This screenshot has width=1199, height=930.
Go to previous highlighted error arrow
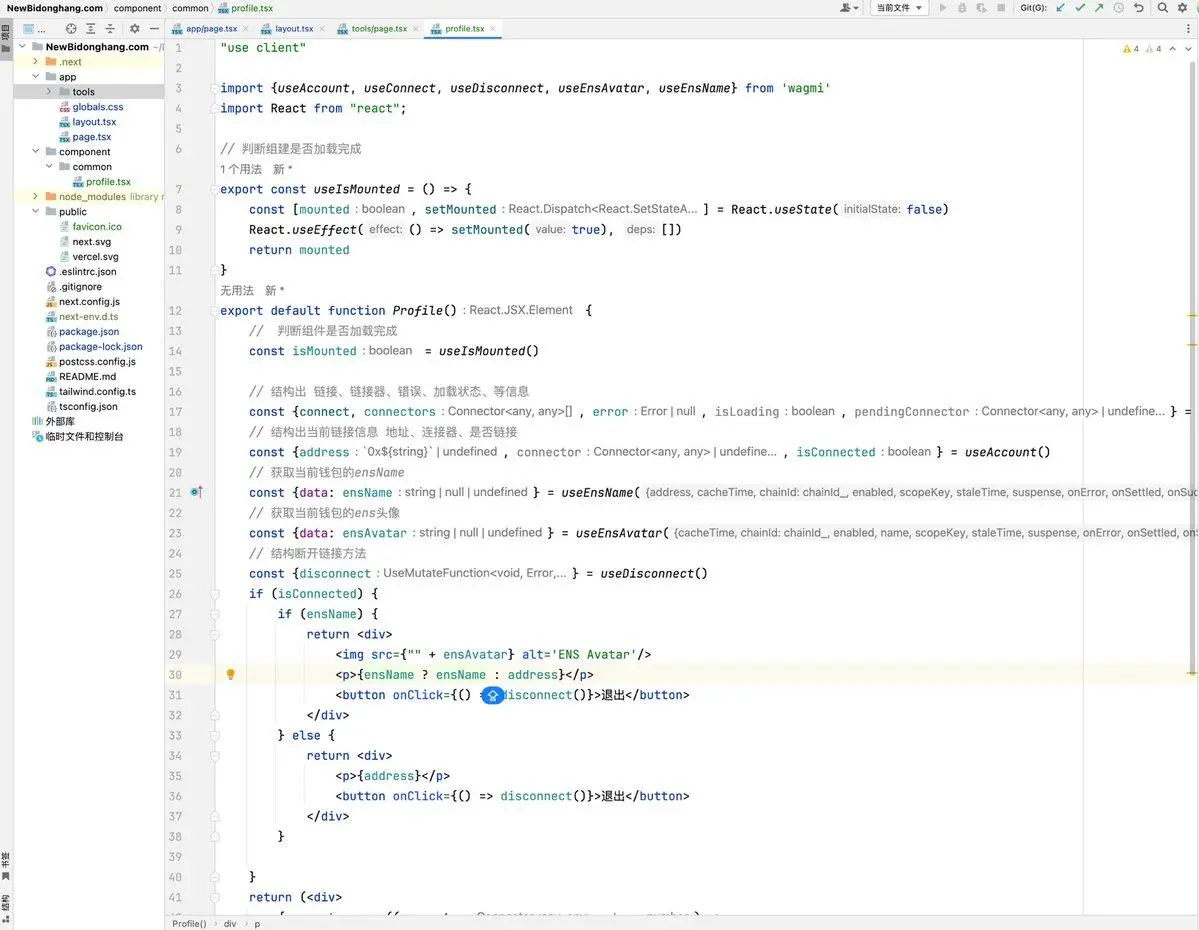coord(1172,49)
